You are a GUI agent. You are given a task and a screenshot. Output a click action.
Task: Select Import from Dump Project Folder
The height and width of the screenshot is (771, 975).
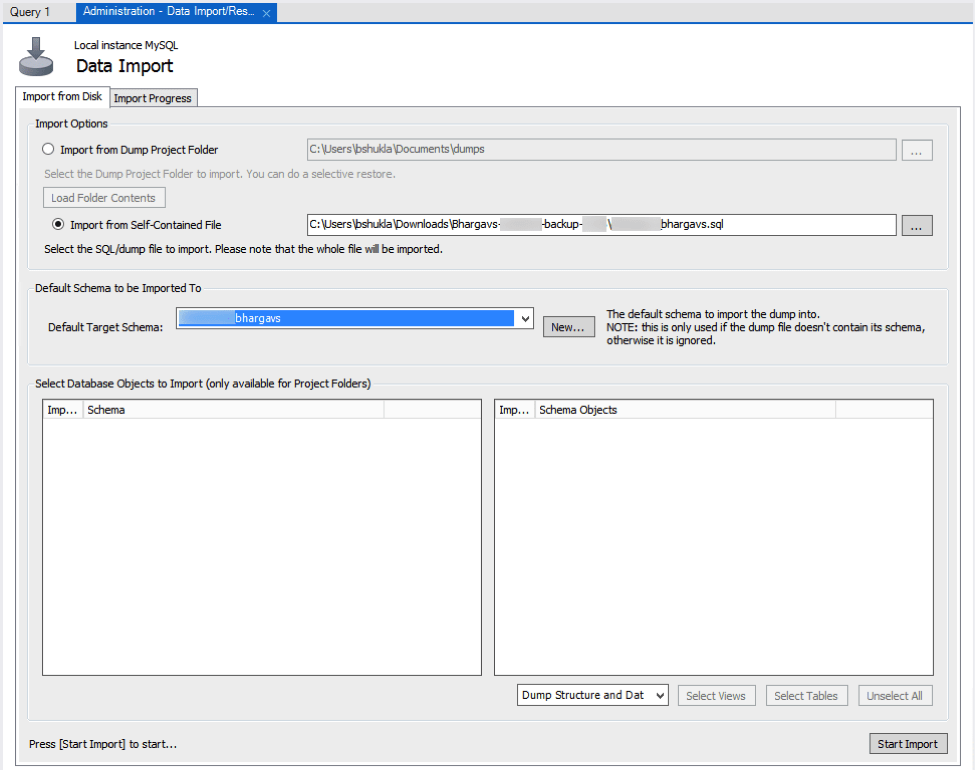tap(48, 150)
